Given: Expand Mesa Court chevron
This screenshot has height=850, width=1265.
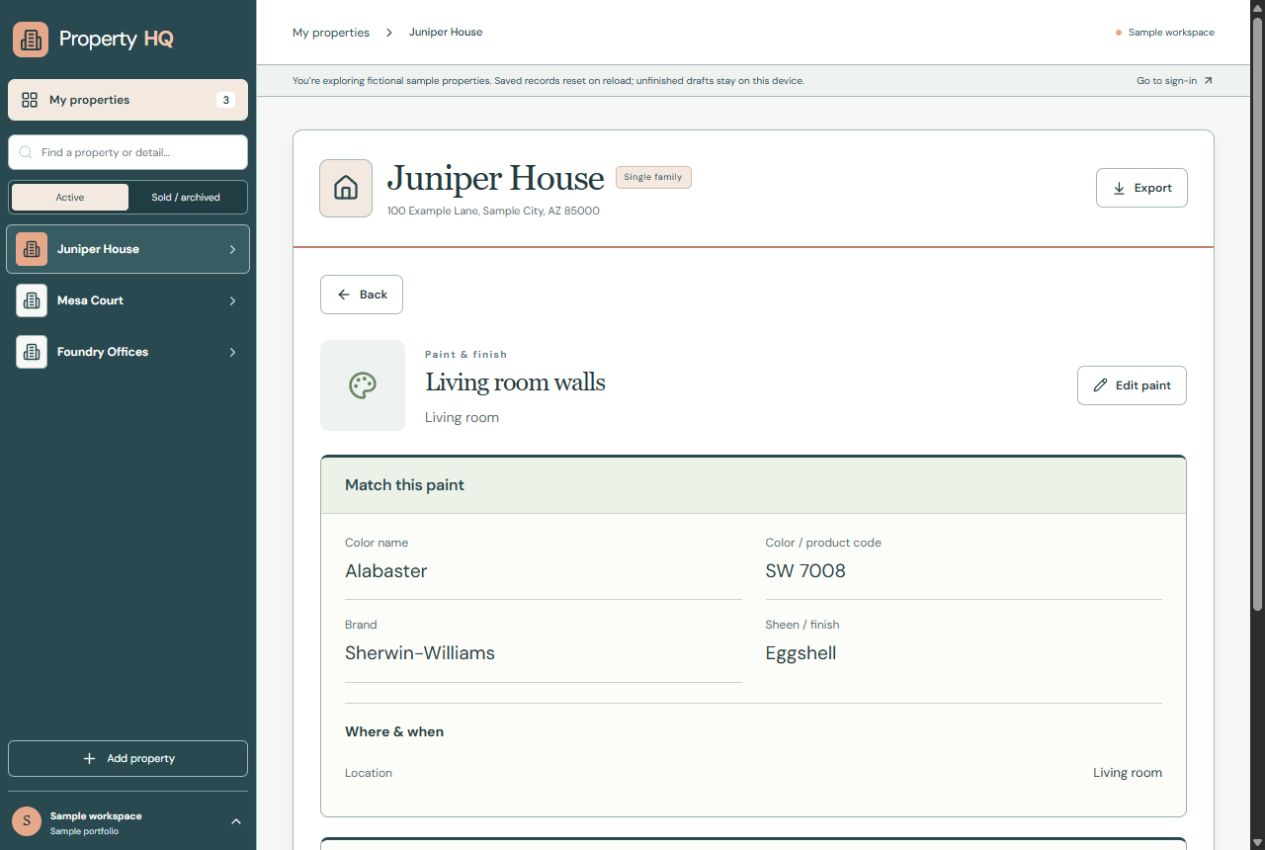Looking at the screenshot, I should coord(232,301).
